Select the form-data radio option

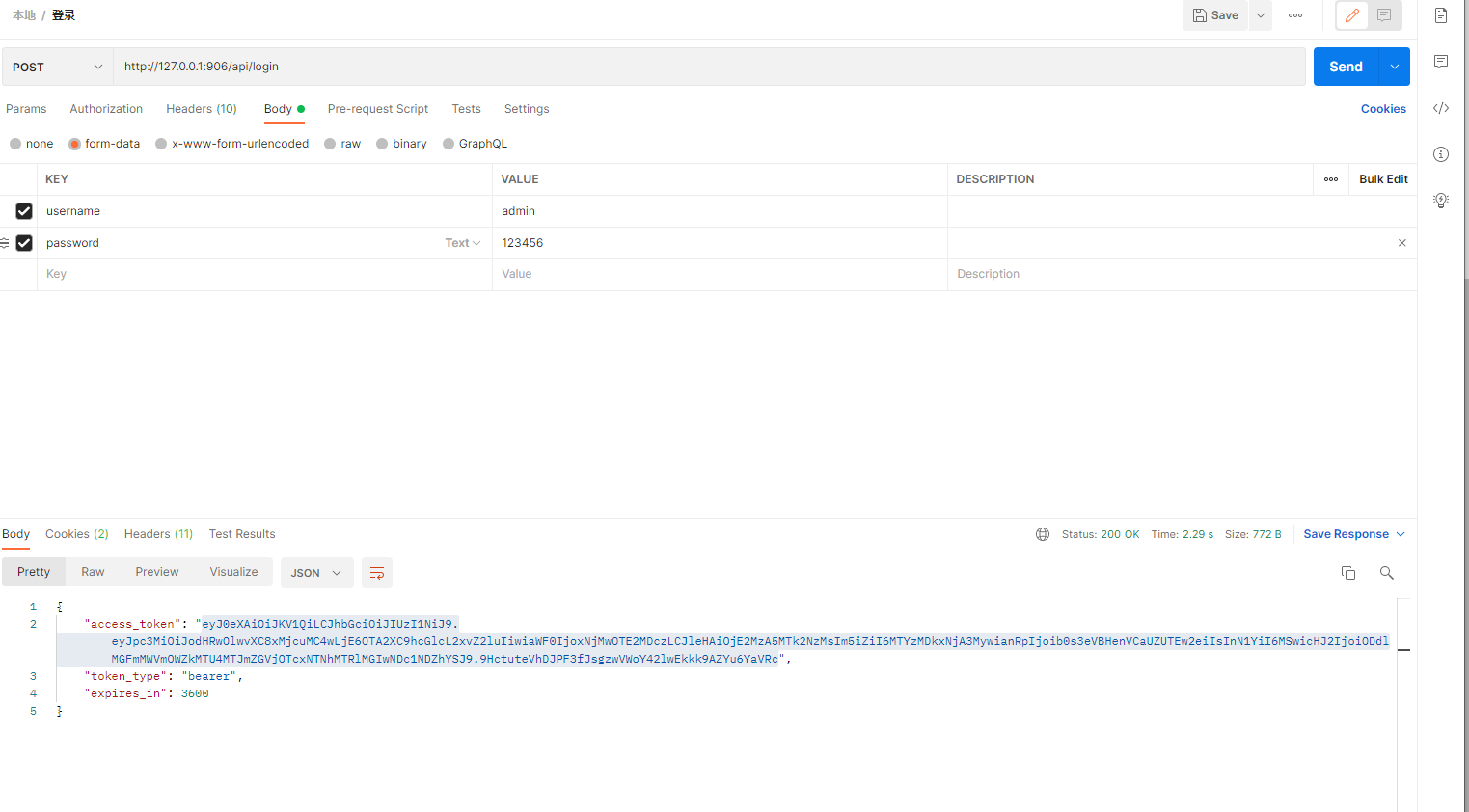(x=74, y=144)
